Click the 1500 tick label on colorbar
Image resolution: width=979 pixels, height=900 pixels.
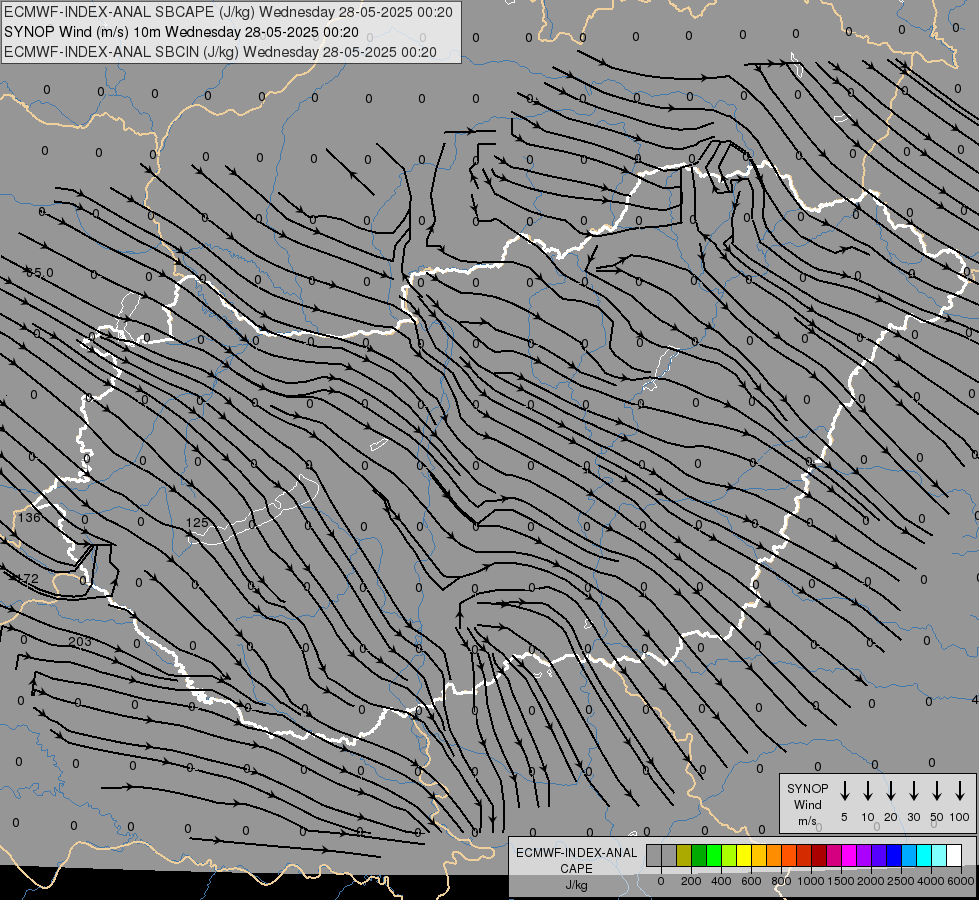tap(841, 881)
